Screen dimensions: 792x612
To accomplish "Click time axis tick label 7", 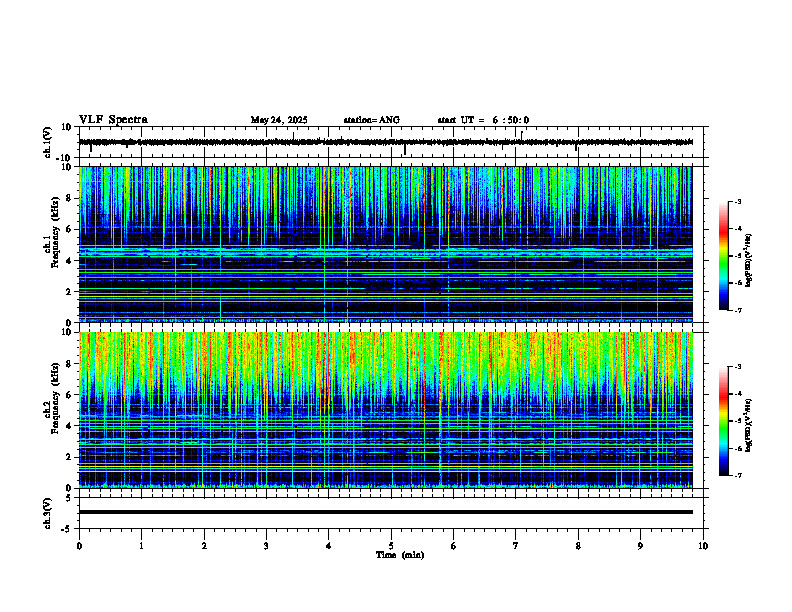I will 516,546.
